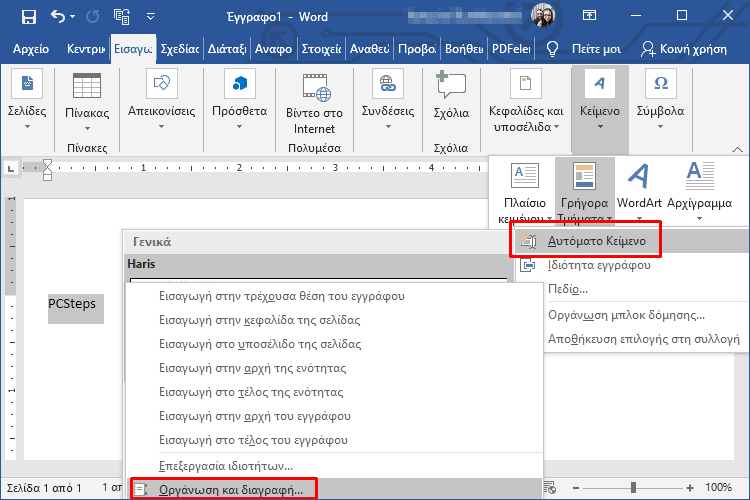
Task: Undo the last action
Action: point(57,17)
